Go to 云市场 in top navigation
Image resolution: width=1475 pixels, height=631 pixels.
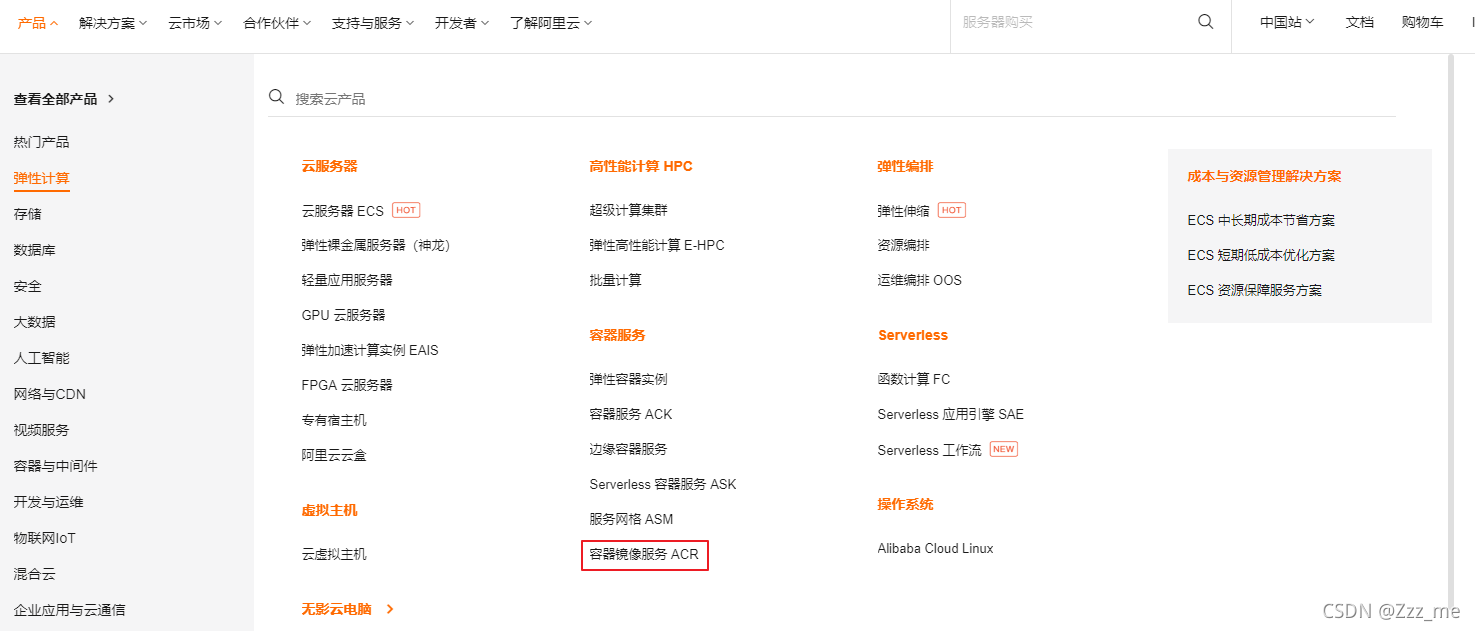tap(196, 23)
